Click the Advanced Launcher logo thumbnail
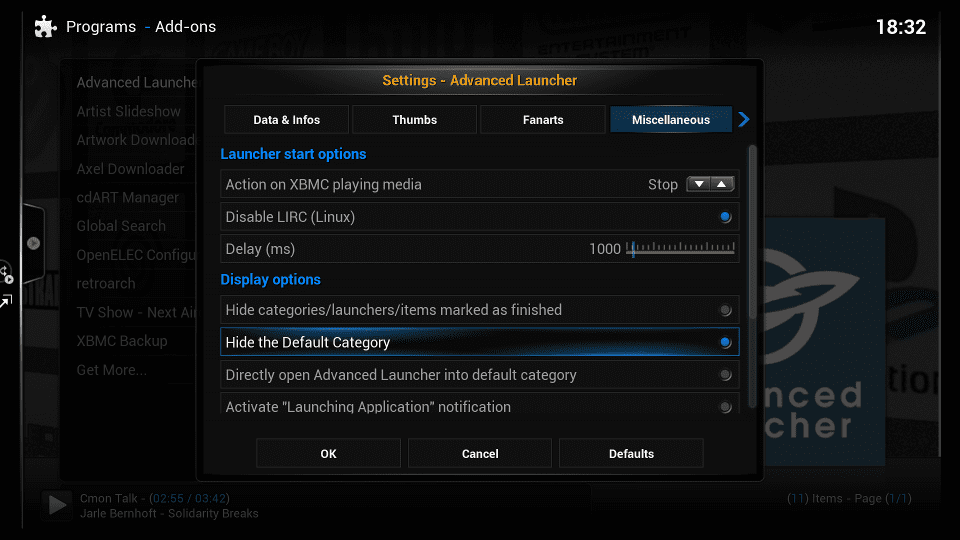Screen dimensions: 960x540 click(x=823, y=342)
